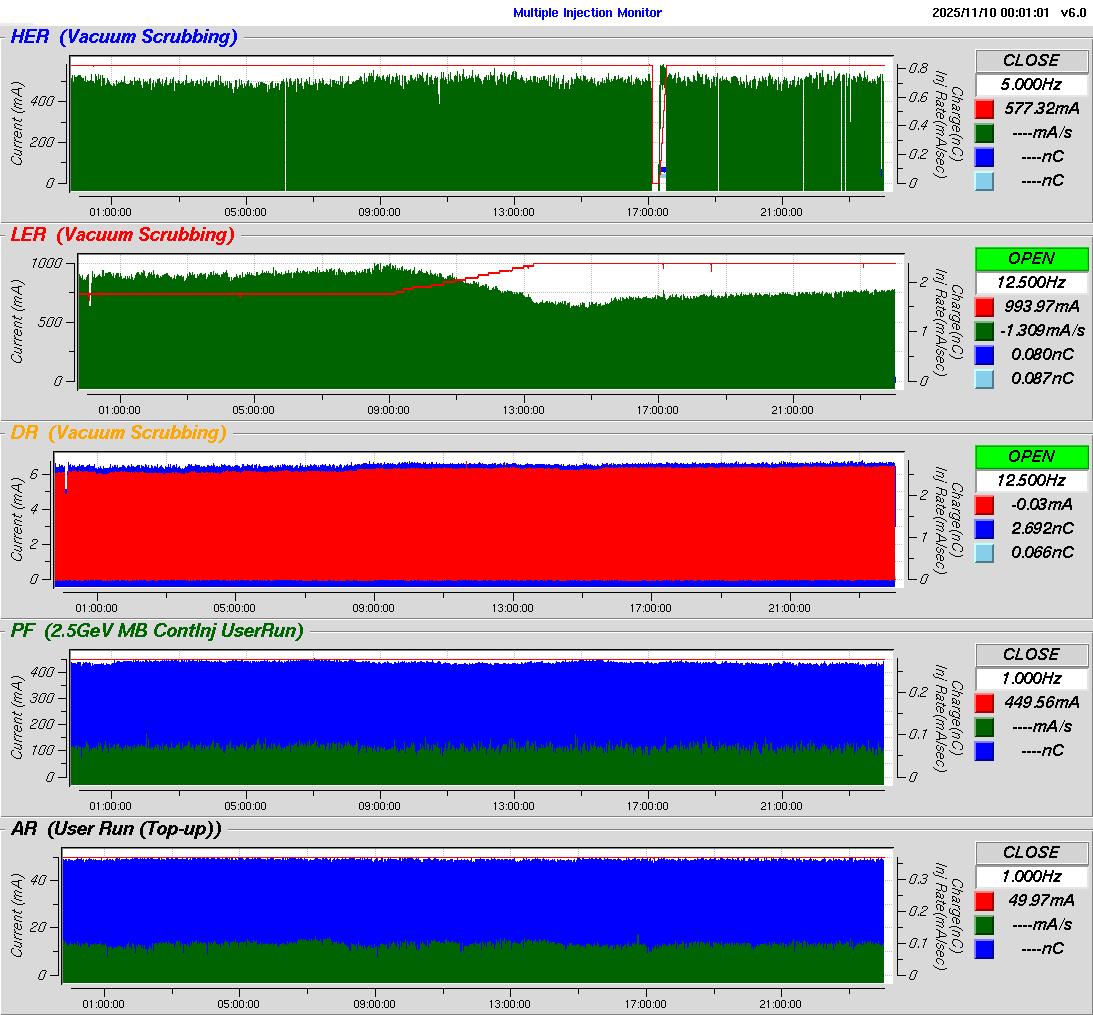Click the red swatch beside -0.03mA in DR
1093x1015 pixels.
pyautogui.click(x=984, y=504)
